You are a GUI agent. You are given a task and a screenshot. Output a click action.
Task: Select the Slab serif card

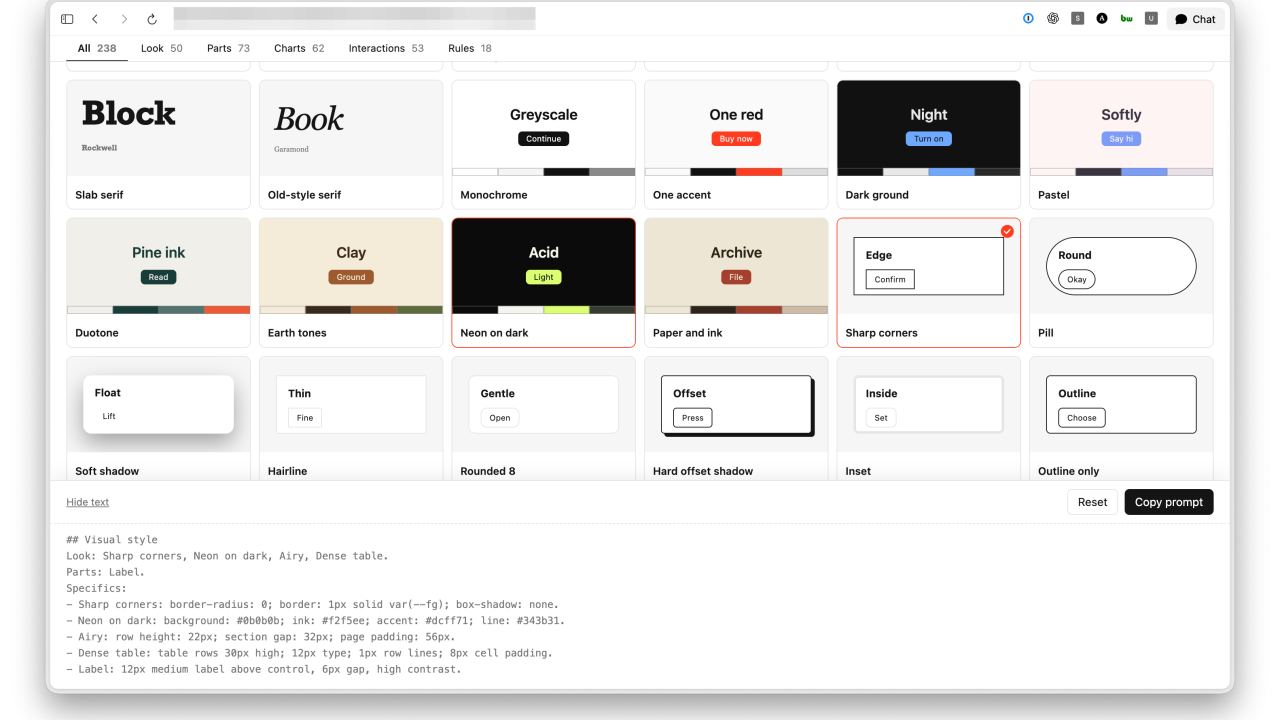click(x=158, y=144)
